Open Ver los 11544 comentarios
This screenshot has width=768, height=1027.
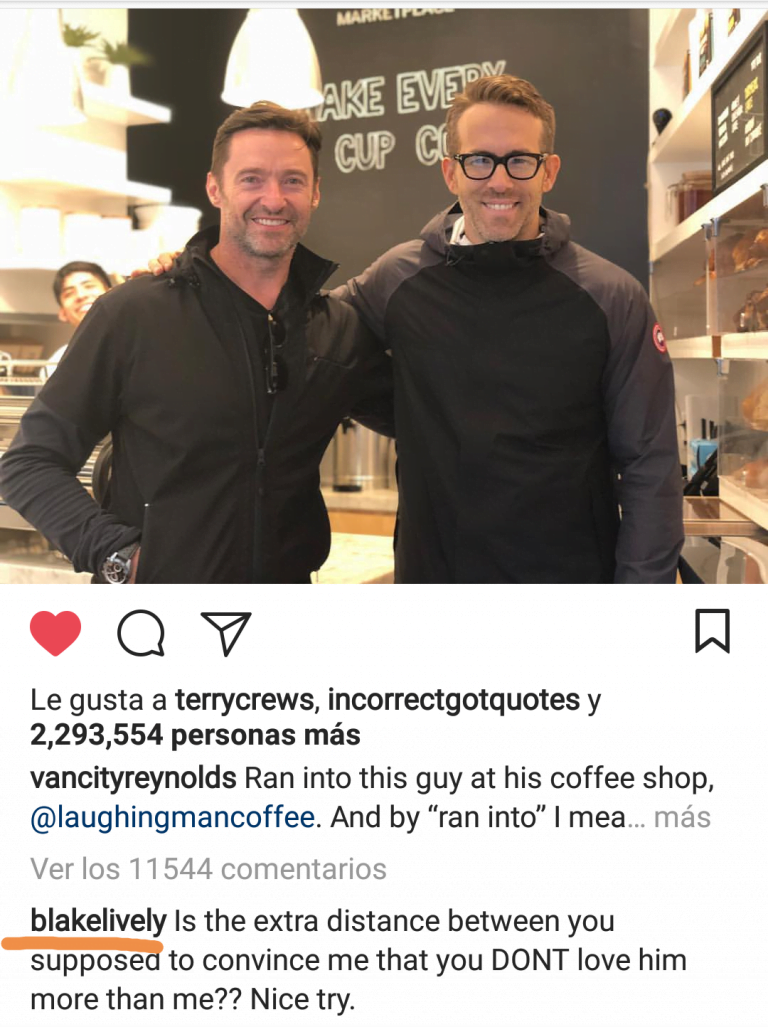click(x=208, y=869)
